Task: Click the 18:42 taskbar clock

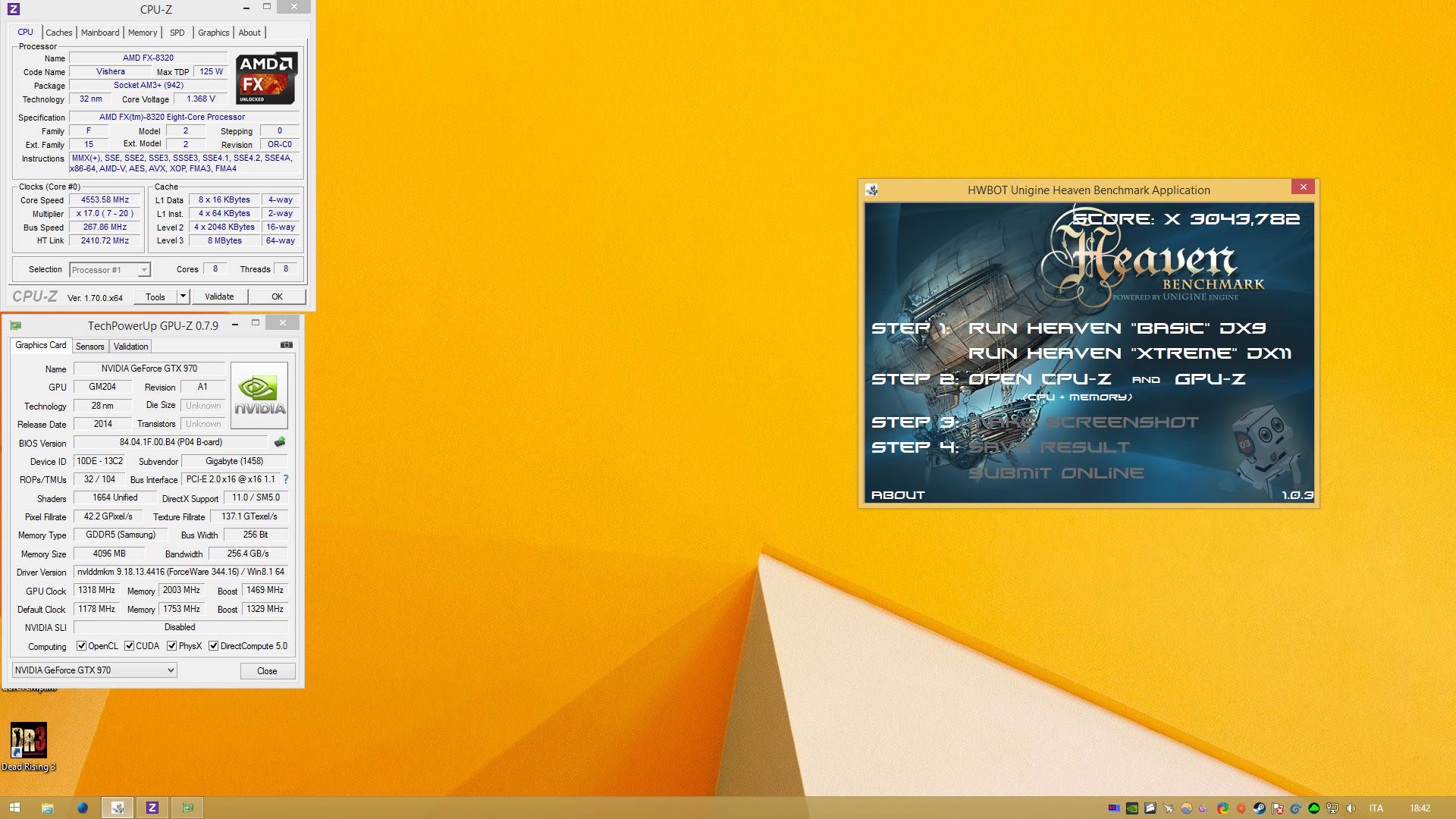Action: (x=1420, y=808)
